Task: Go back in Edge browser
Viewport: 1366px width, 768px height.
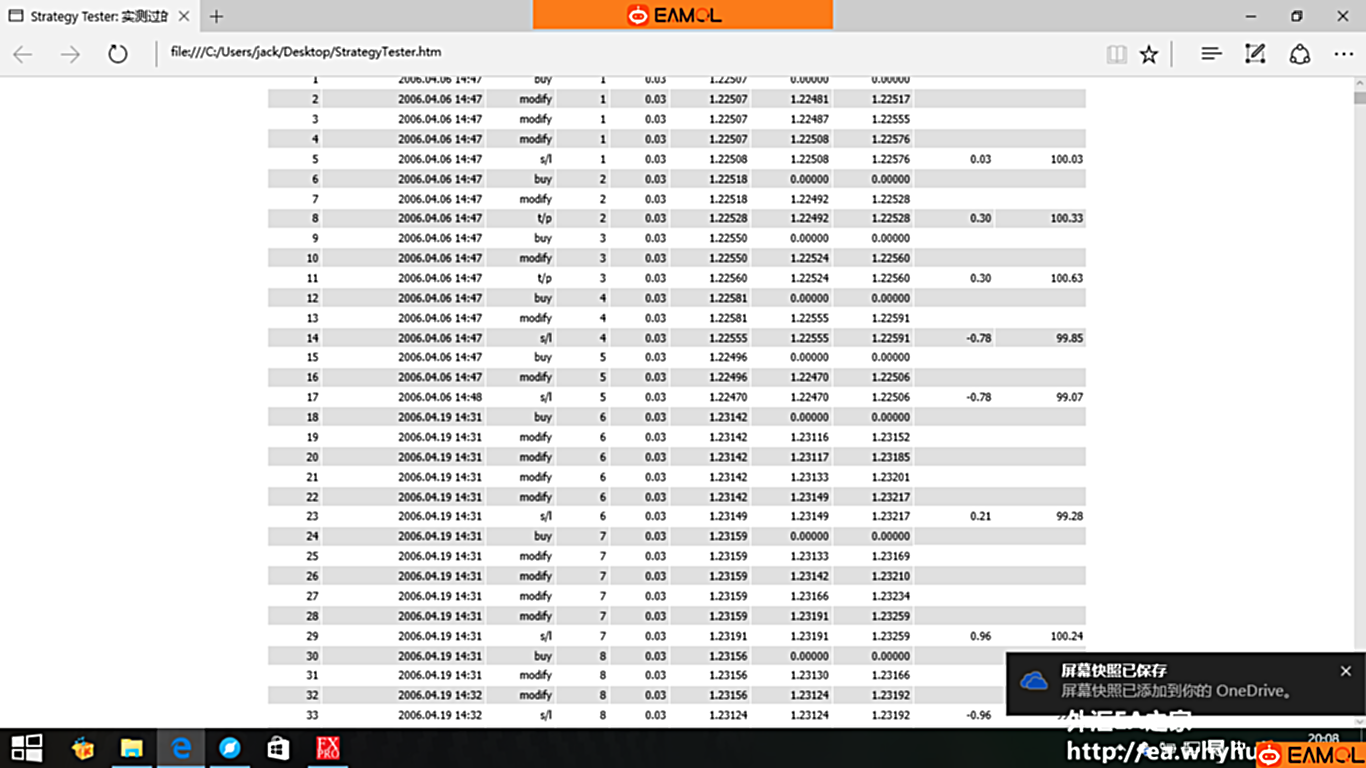Action: [22, 54]
